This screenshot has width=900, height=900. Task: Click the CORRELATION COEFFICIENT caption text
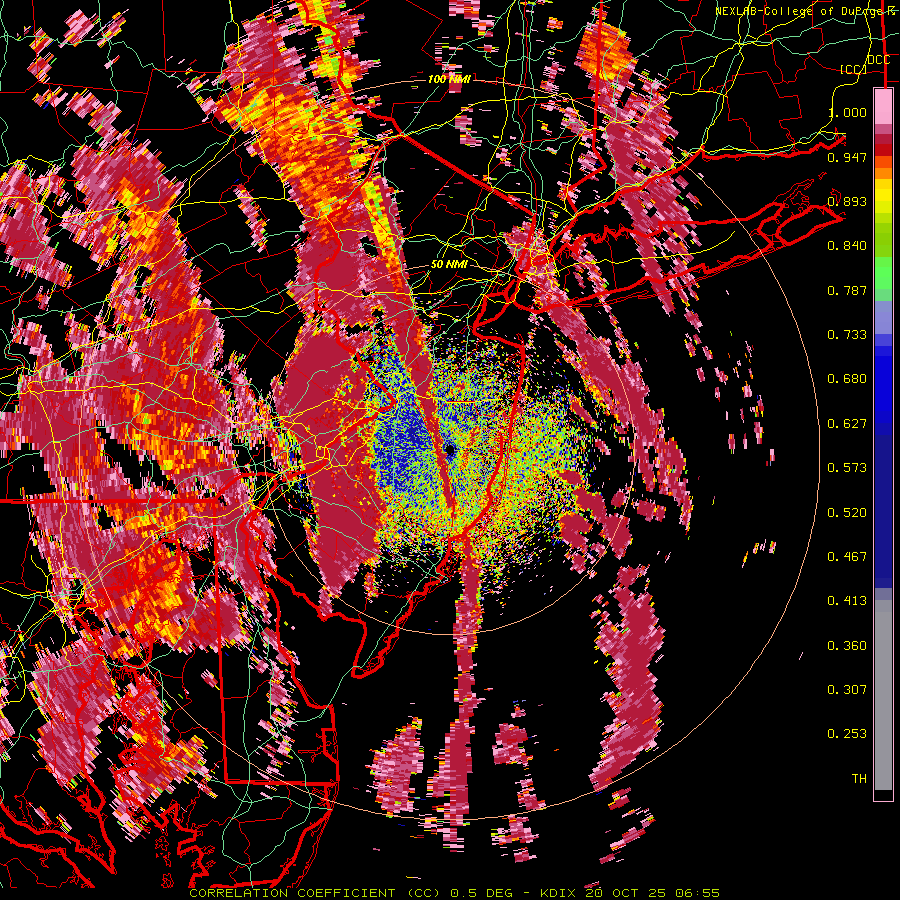pyautogui.click(x=292, y=893)
